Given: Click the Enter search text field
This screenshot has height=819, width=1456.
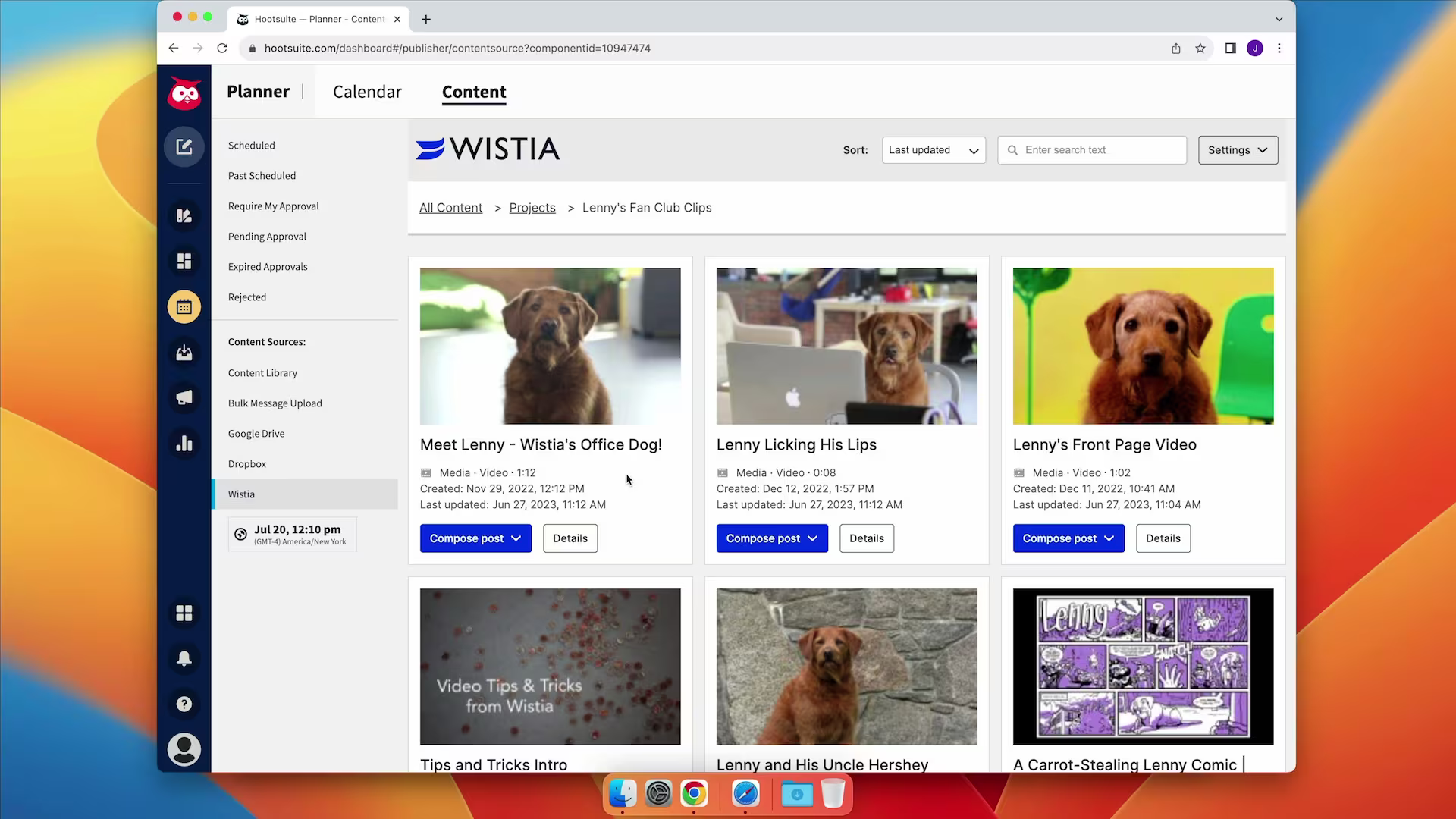Looking at the screenshot, I should coord(1092,150).
